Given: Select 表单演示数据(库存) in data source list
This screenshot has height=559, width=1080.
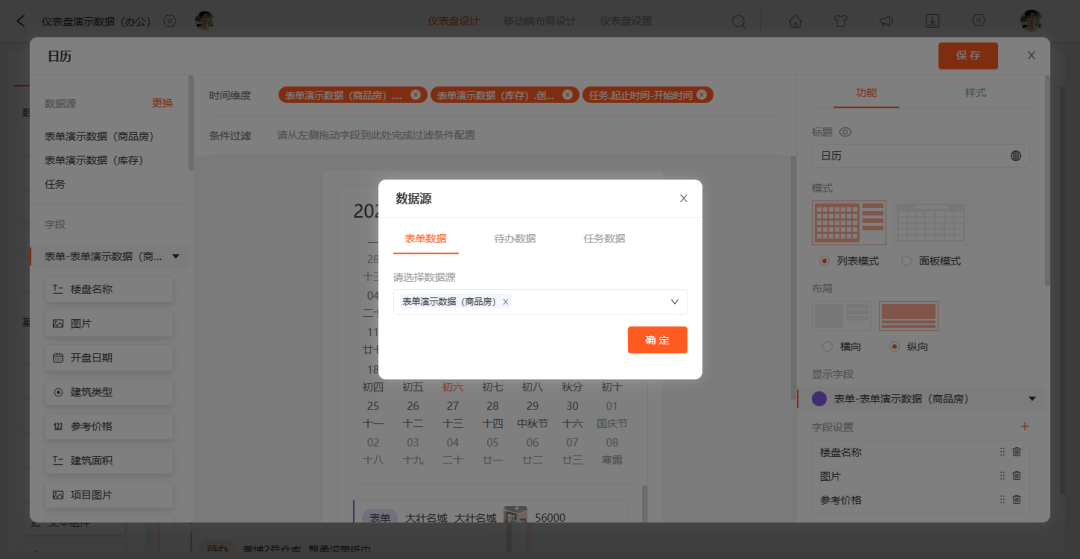Looking at the screenshot, I should click(x=94, y=160).
